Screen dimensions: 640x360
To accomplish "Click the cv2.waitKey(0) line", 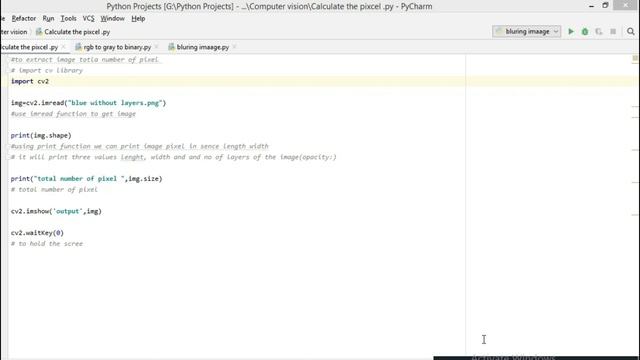I will (x=37, y=233).
